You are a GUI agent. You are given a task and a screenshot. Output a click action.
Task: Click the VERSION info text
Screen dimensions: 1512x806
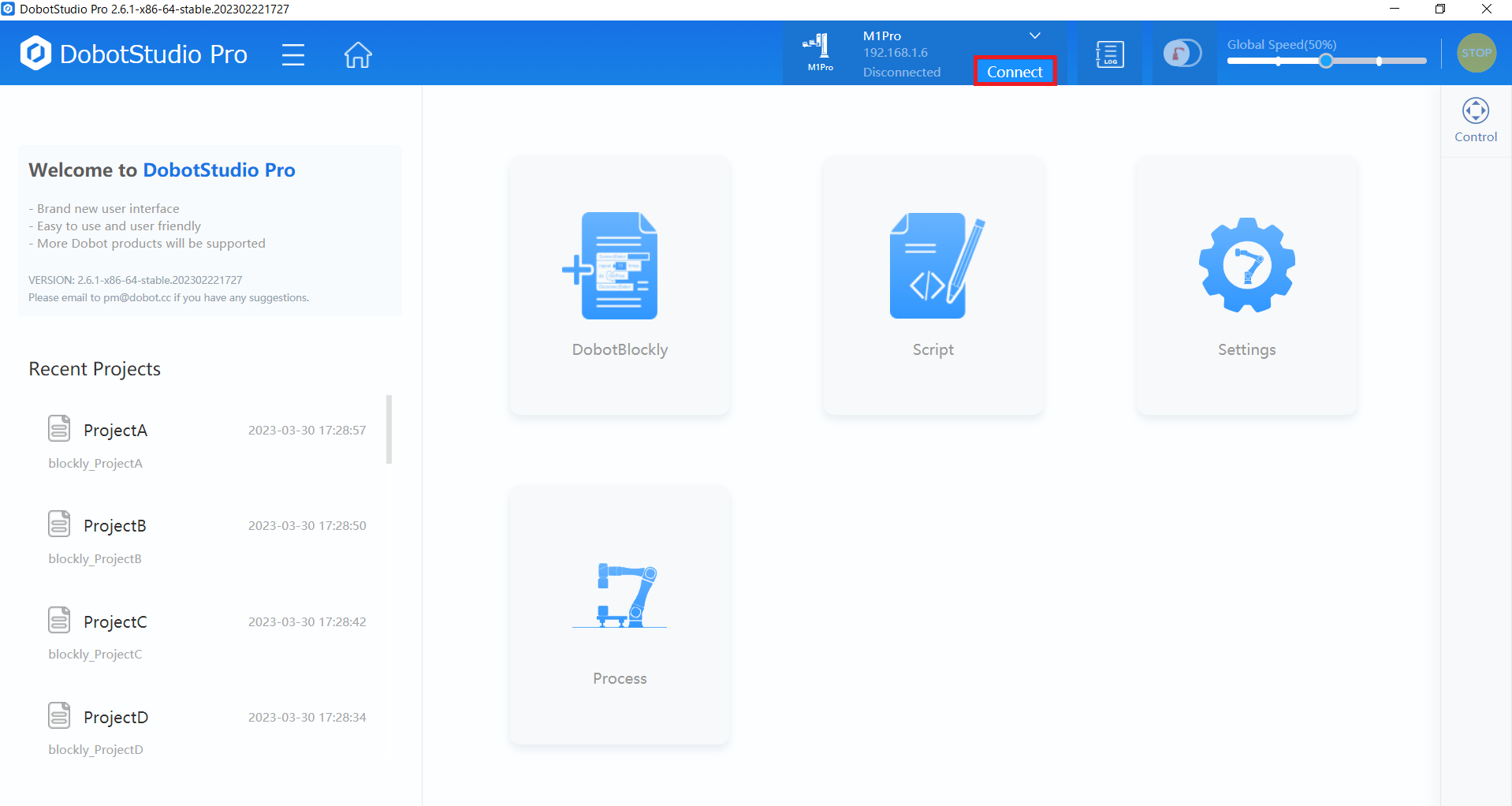(136, 280)
